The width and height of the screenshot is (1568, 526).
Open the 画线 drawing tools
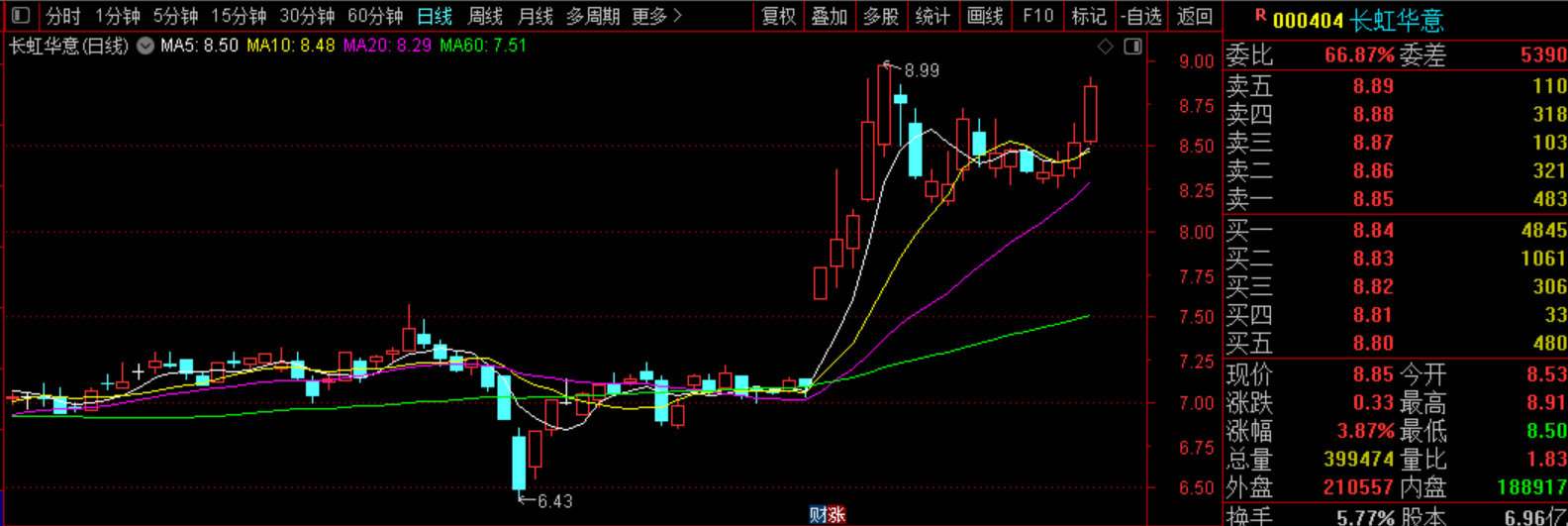(x=985, y=16)
